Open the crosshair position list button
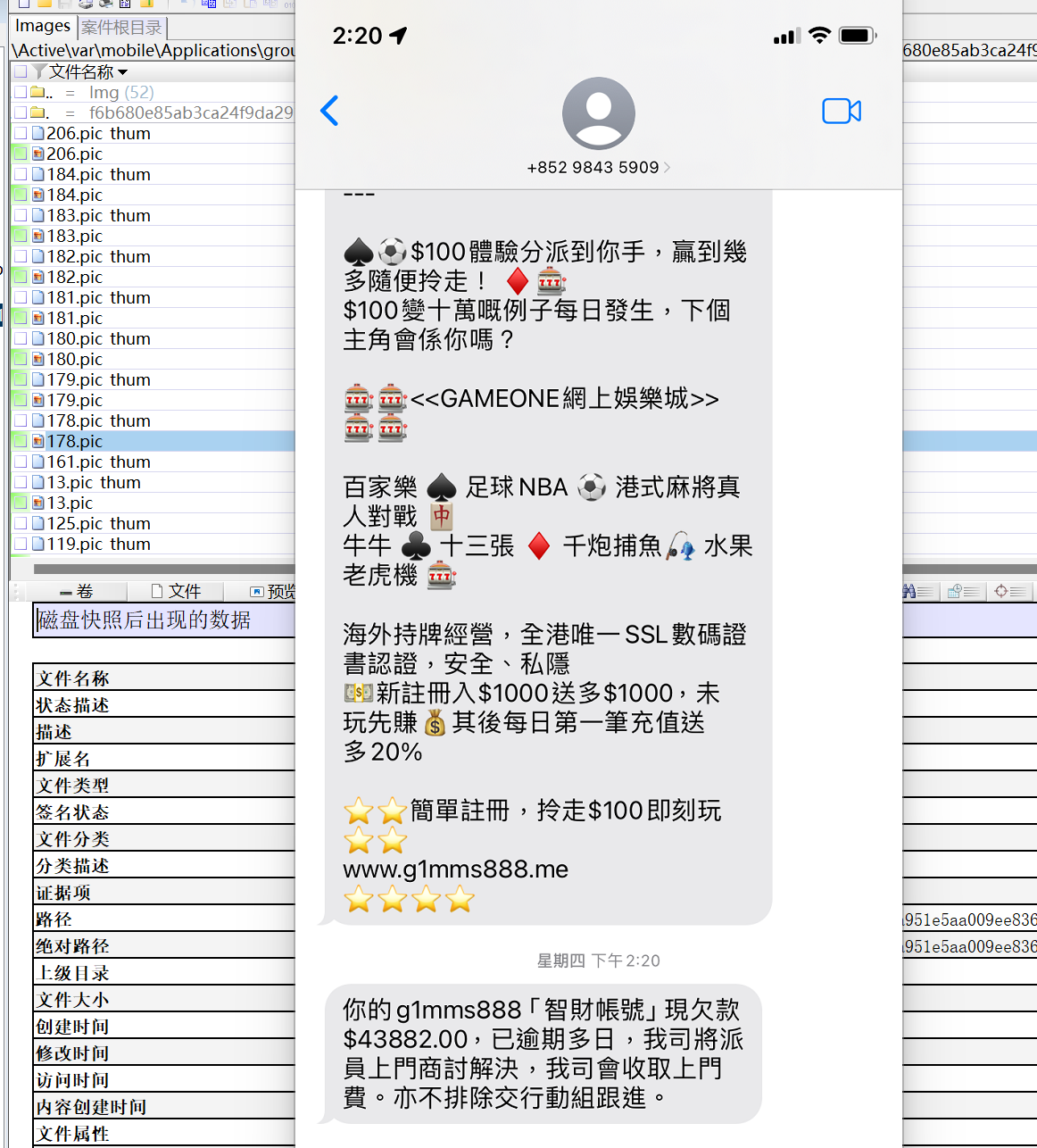Viewport: 1037px width, 1148px height. click(x=1010, y=591)
